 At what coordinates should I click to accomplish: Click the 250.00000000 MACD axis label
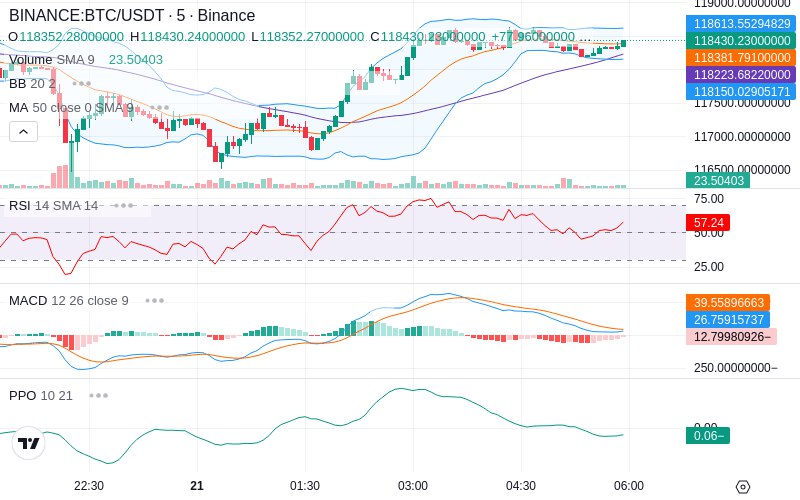point(736,367)
